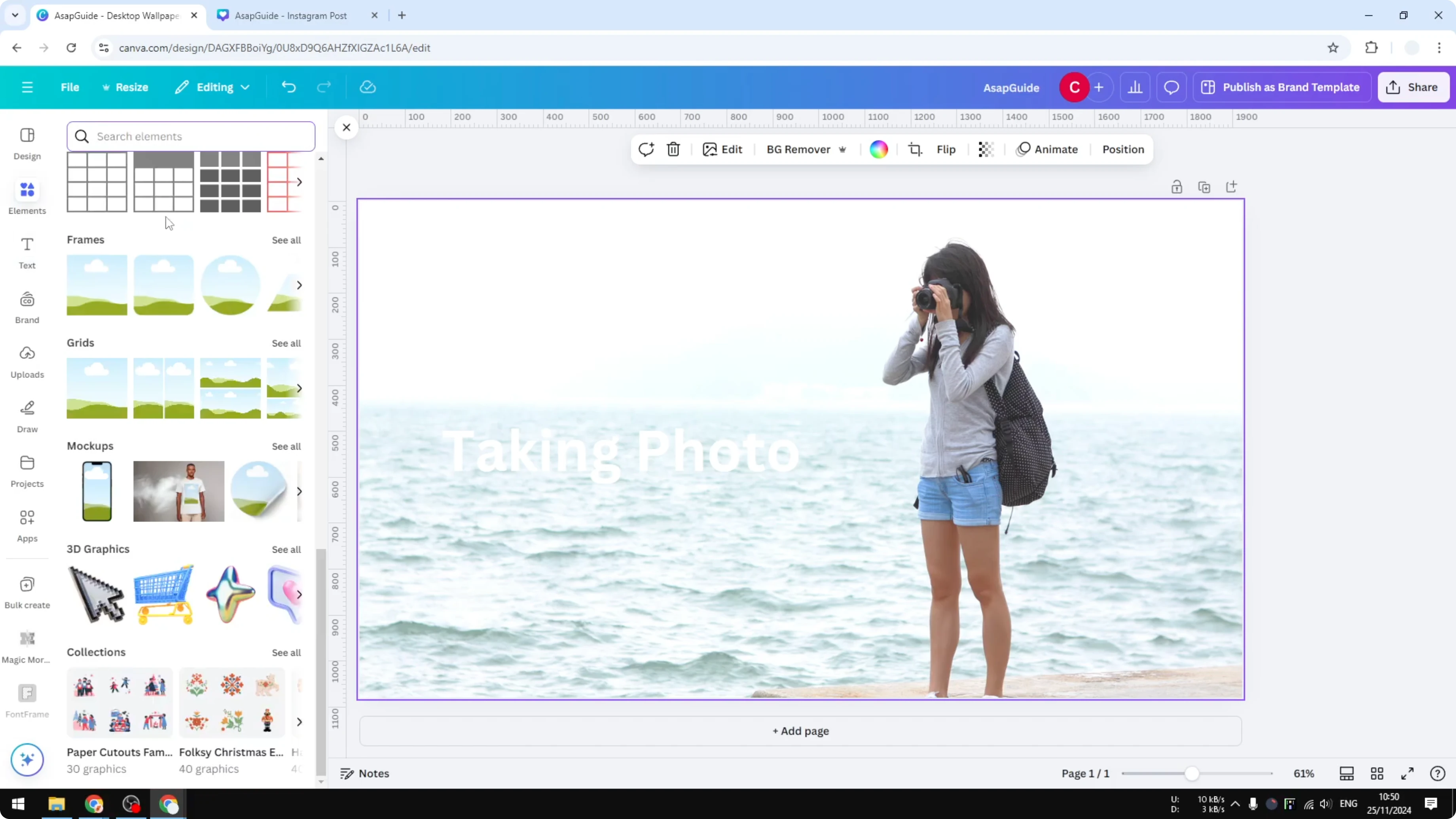1456x819 pixels.
Task: Duplicate the page using duplicate icon
Action: click(x=1204, y=186)
